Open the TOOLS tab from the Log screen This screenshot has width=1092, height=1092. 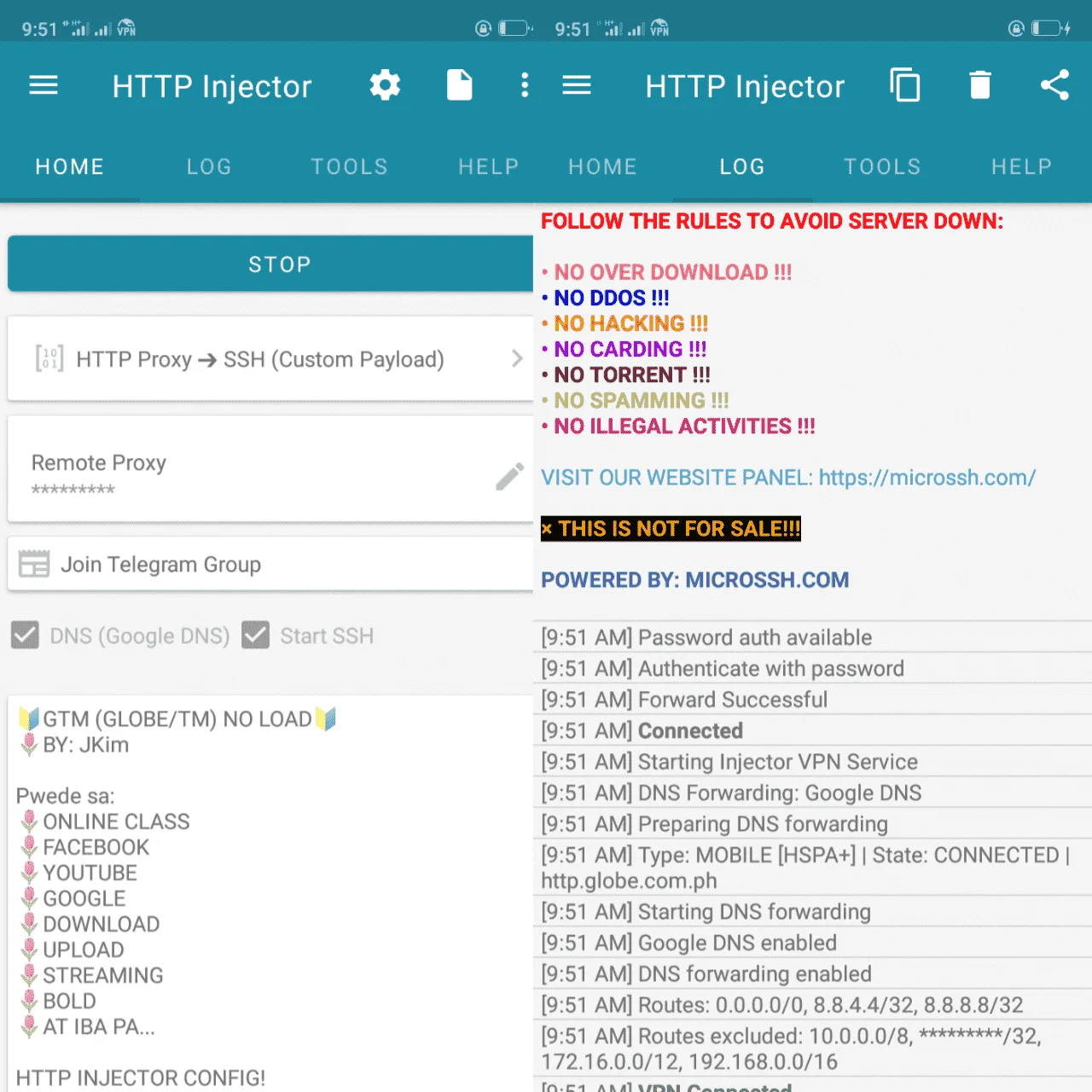coord(882,166)
